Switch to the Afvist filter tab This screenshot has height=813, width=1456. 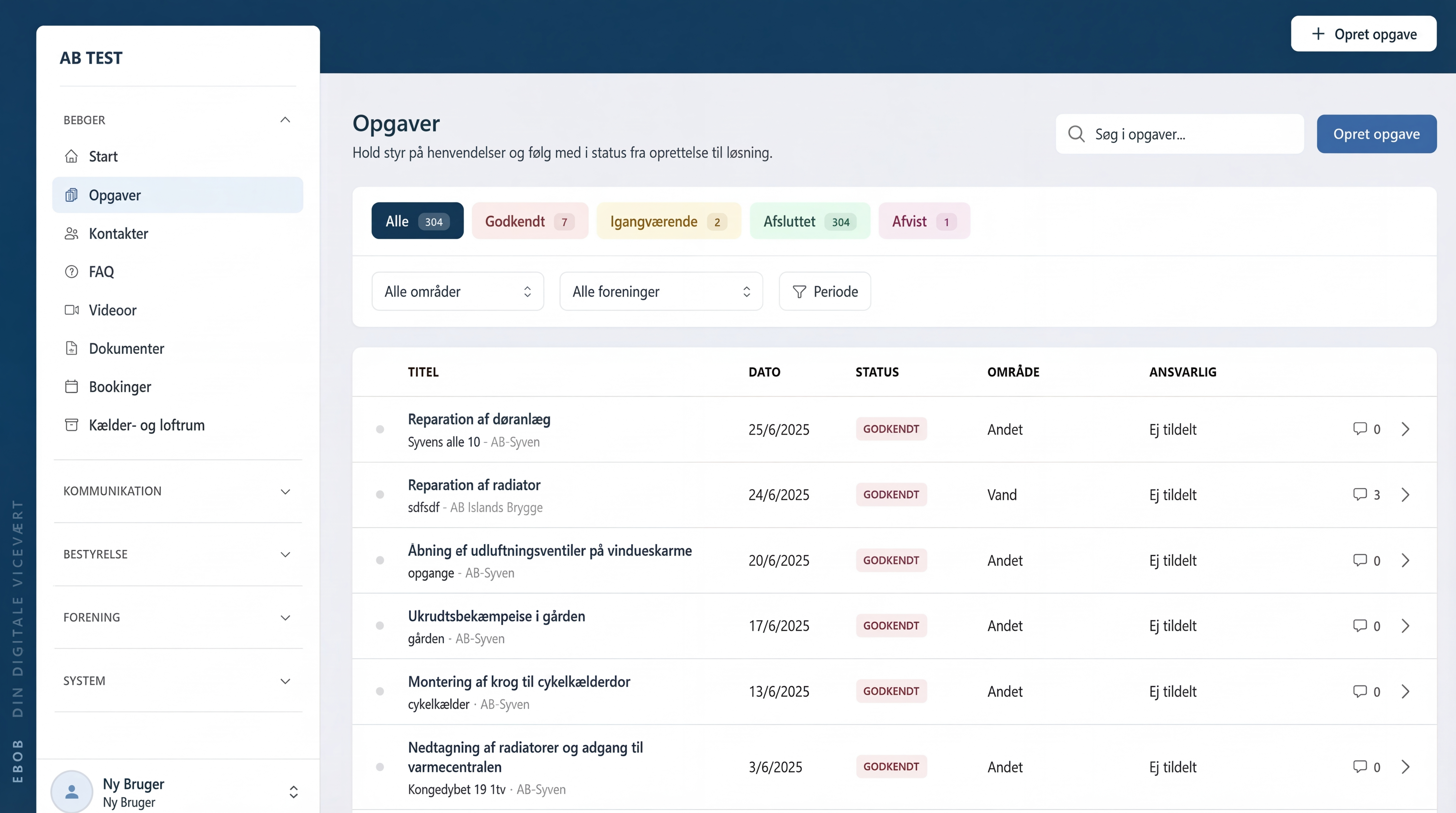tap(923, 220)
